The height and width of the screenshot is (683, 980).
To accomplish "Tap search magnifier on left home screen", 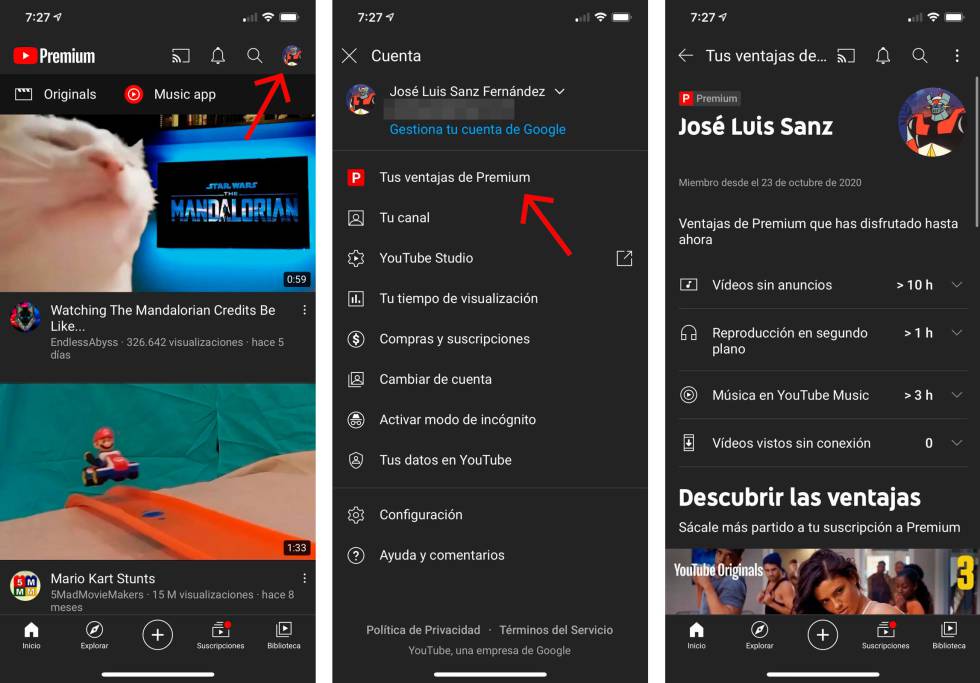I will tap(254, 56).
